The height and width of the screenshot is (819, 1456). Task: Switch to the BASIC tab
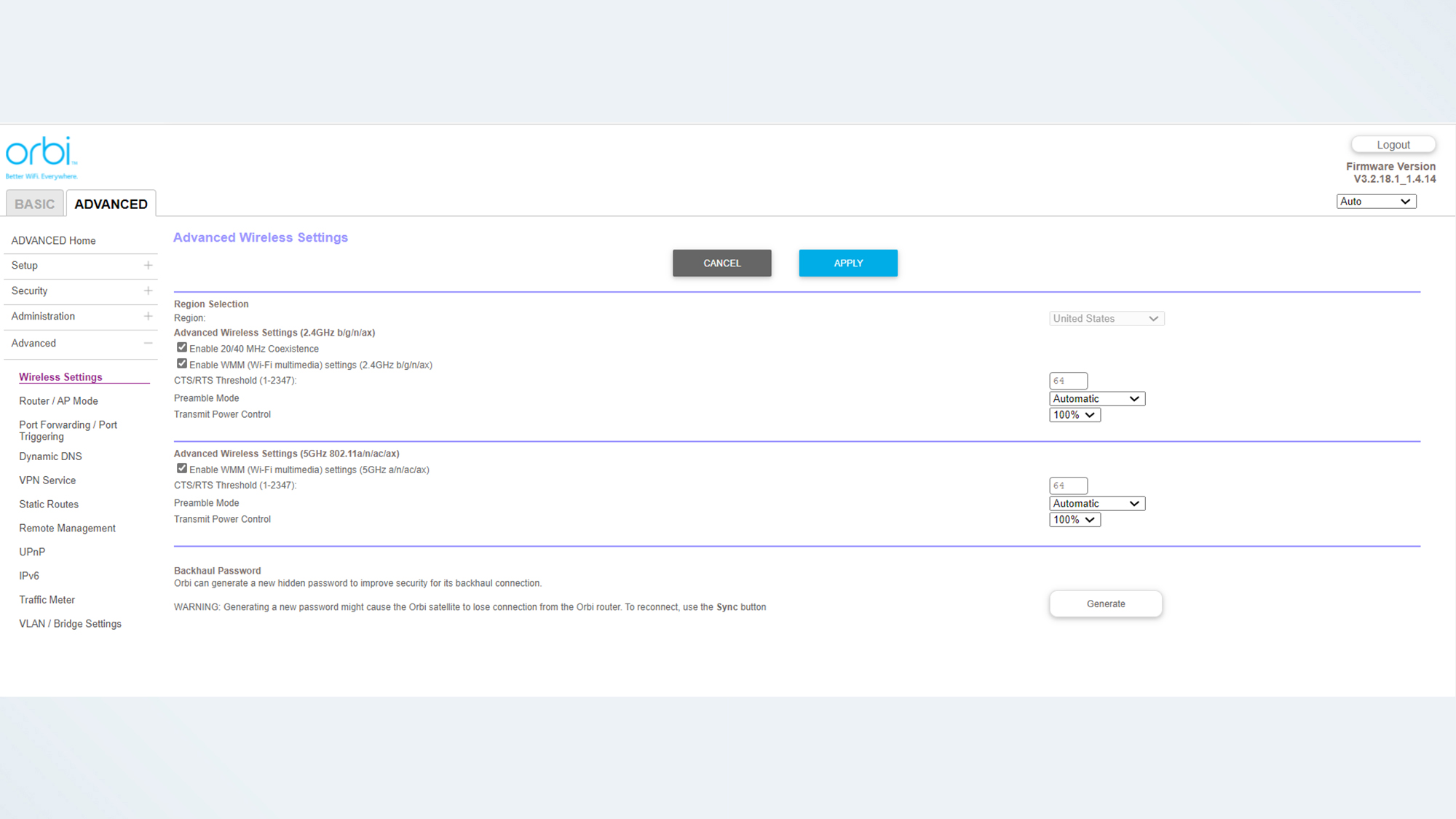coord(34,204)
